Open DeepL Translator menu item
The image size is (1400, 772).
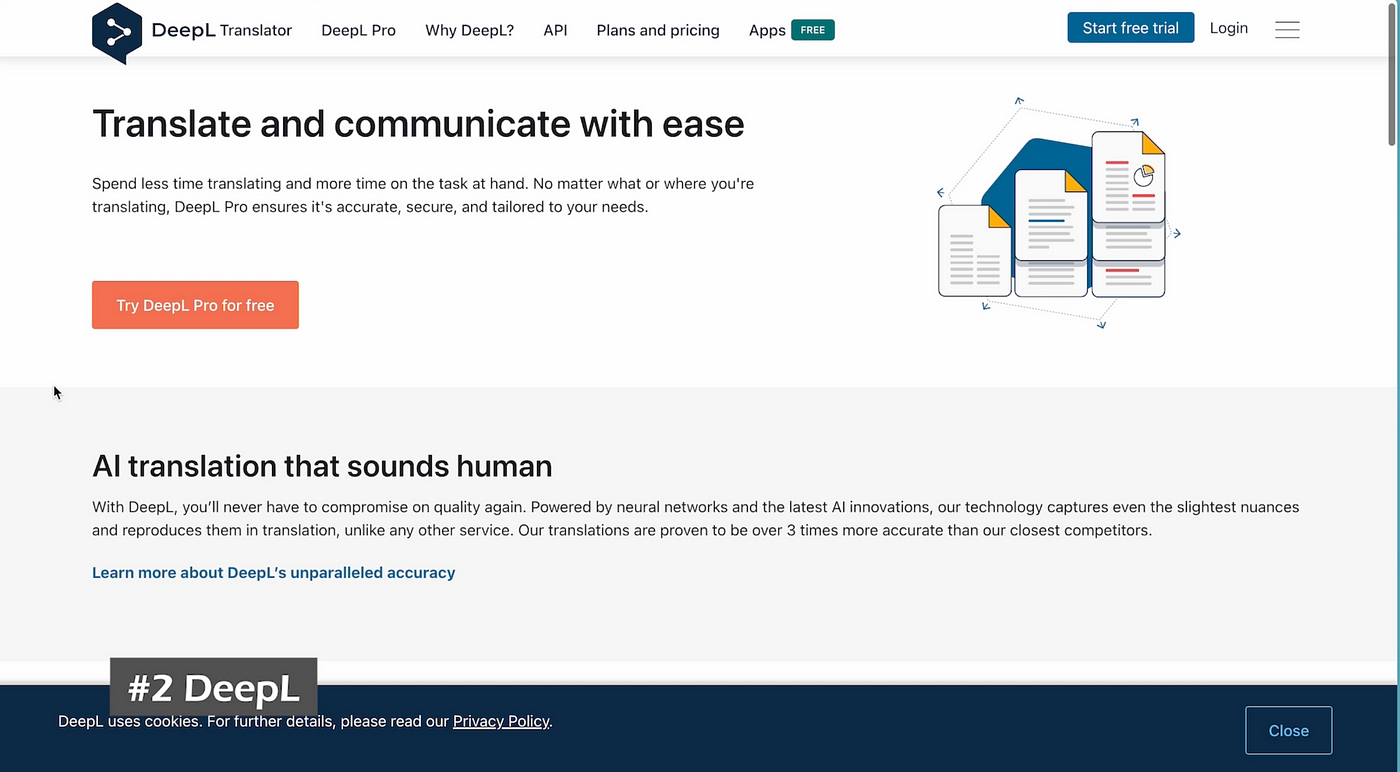click(222, 30)
